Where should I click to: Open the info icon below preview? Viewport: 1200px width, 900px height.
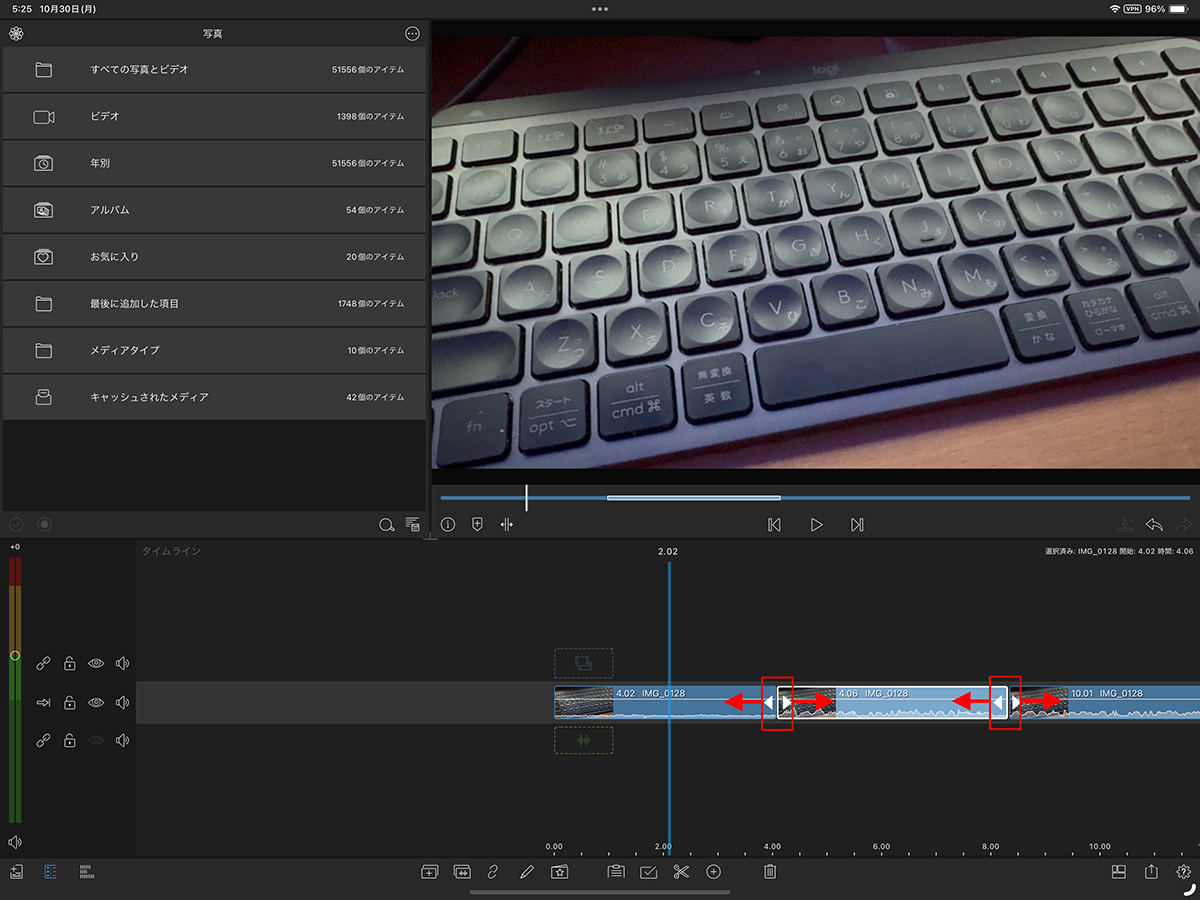coord(448,524)
